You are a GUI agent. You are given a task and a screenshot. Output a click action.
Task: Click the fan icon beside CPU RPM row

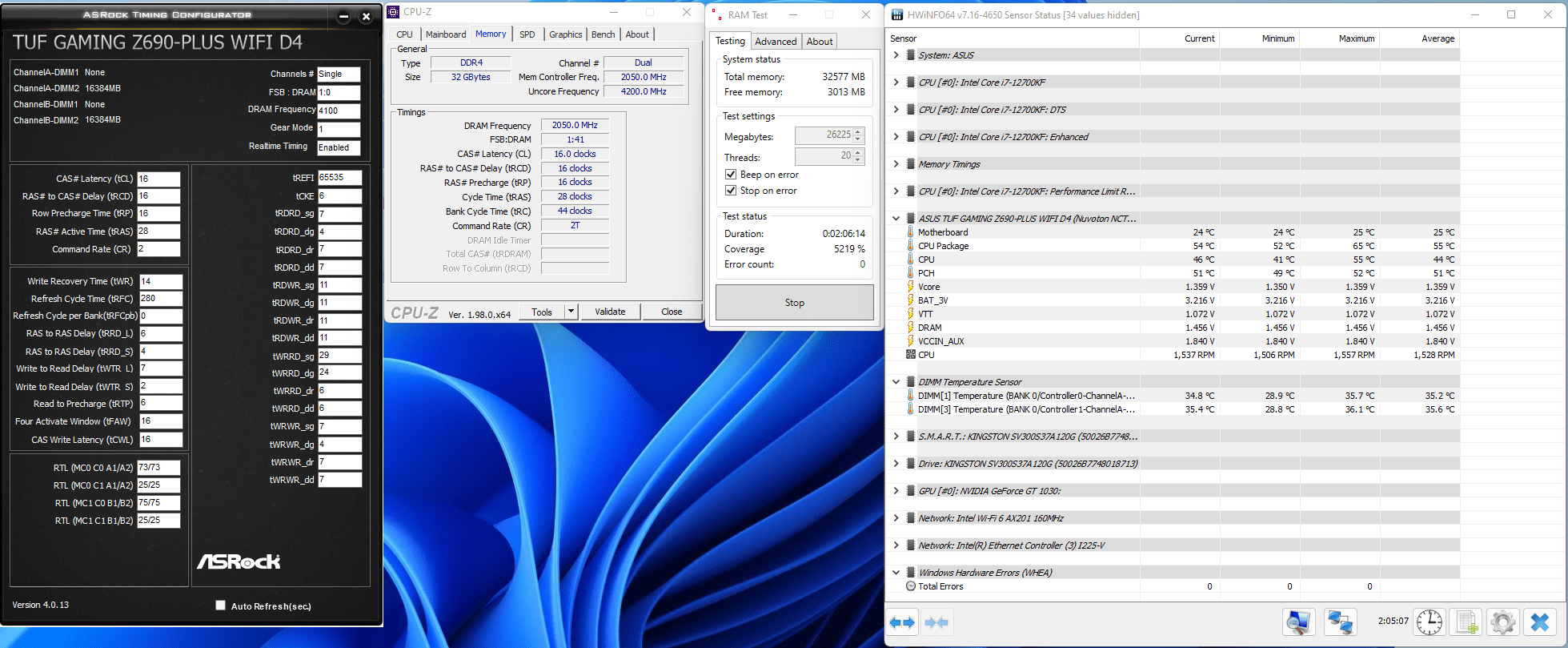pos(911,355)
